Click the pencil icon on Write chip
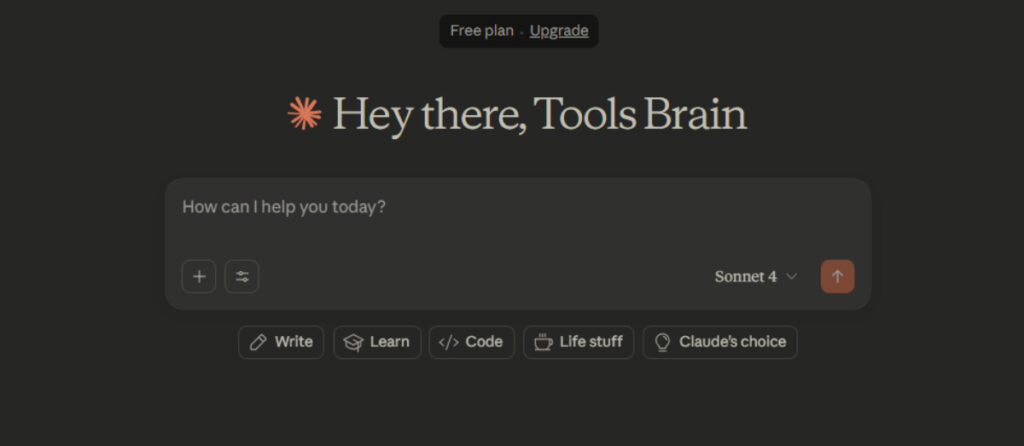1024x446 pixels. point(258,342)
